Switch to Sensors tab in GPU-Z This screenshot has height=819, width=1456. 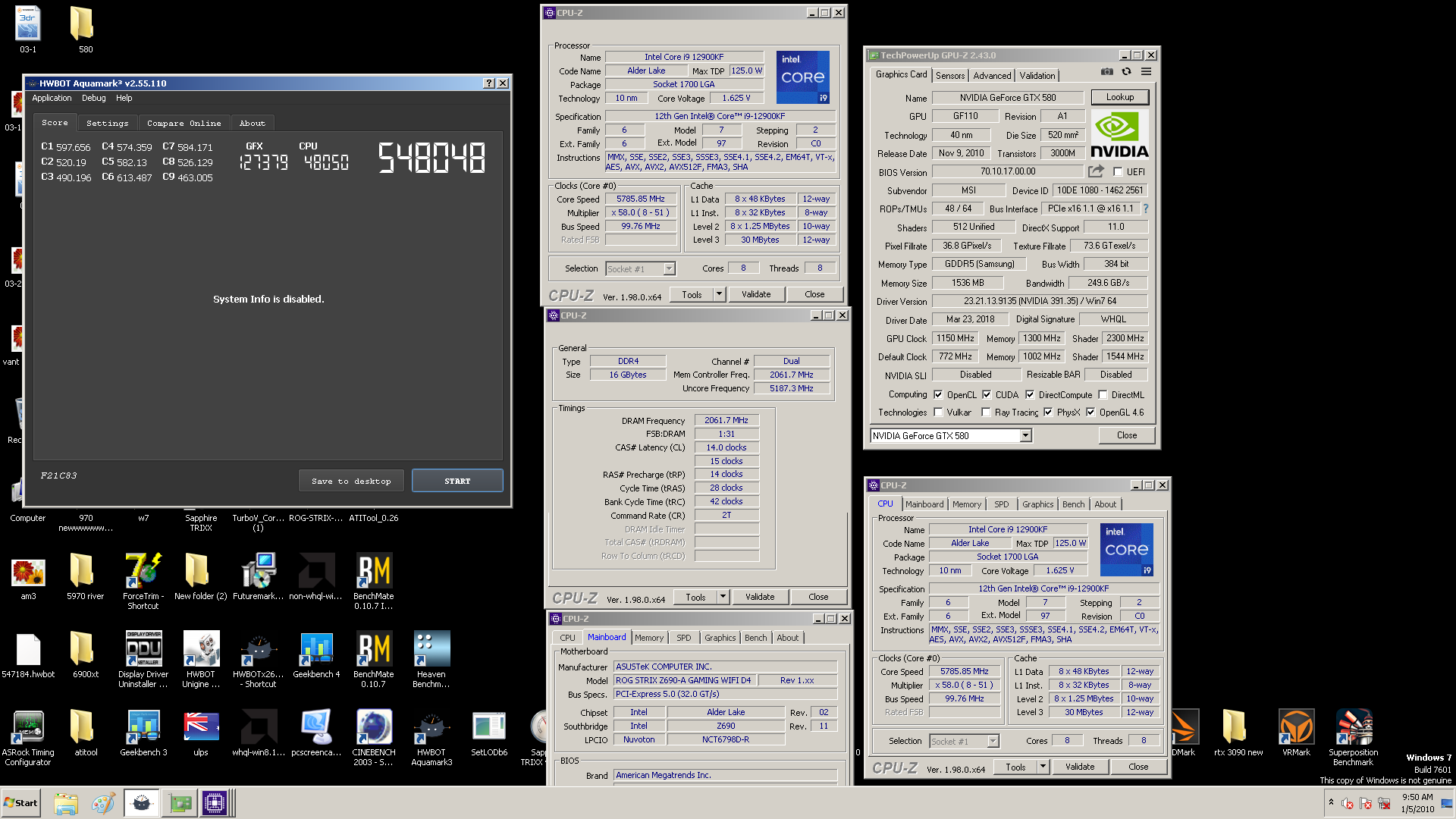click(950, 75)
